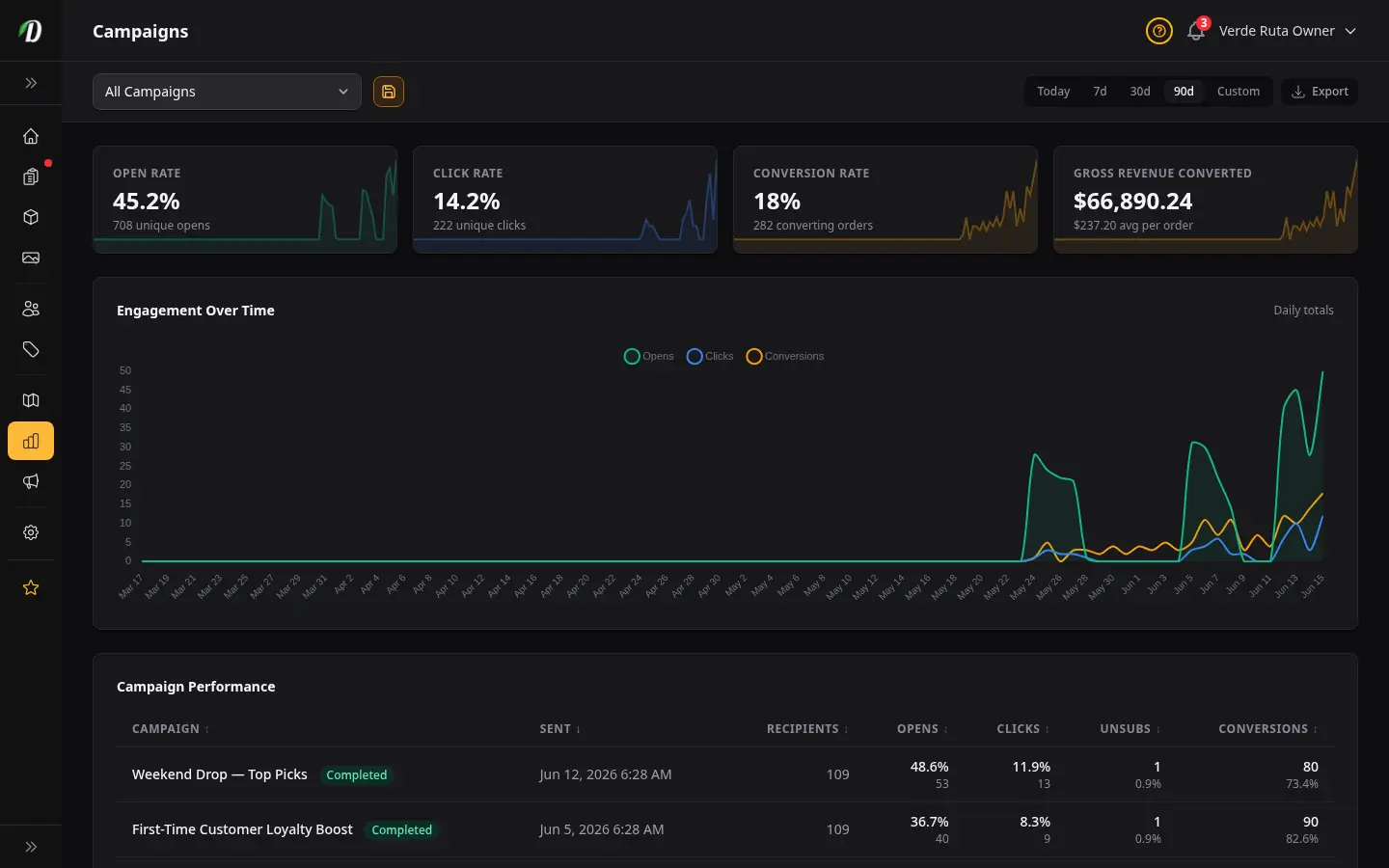Image resolution: width=1389 pixels, height=868 pixels.
Task: Open the Home sidebar icon
Action: 31,136
